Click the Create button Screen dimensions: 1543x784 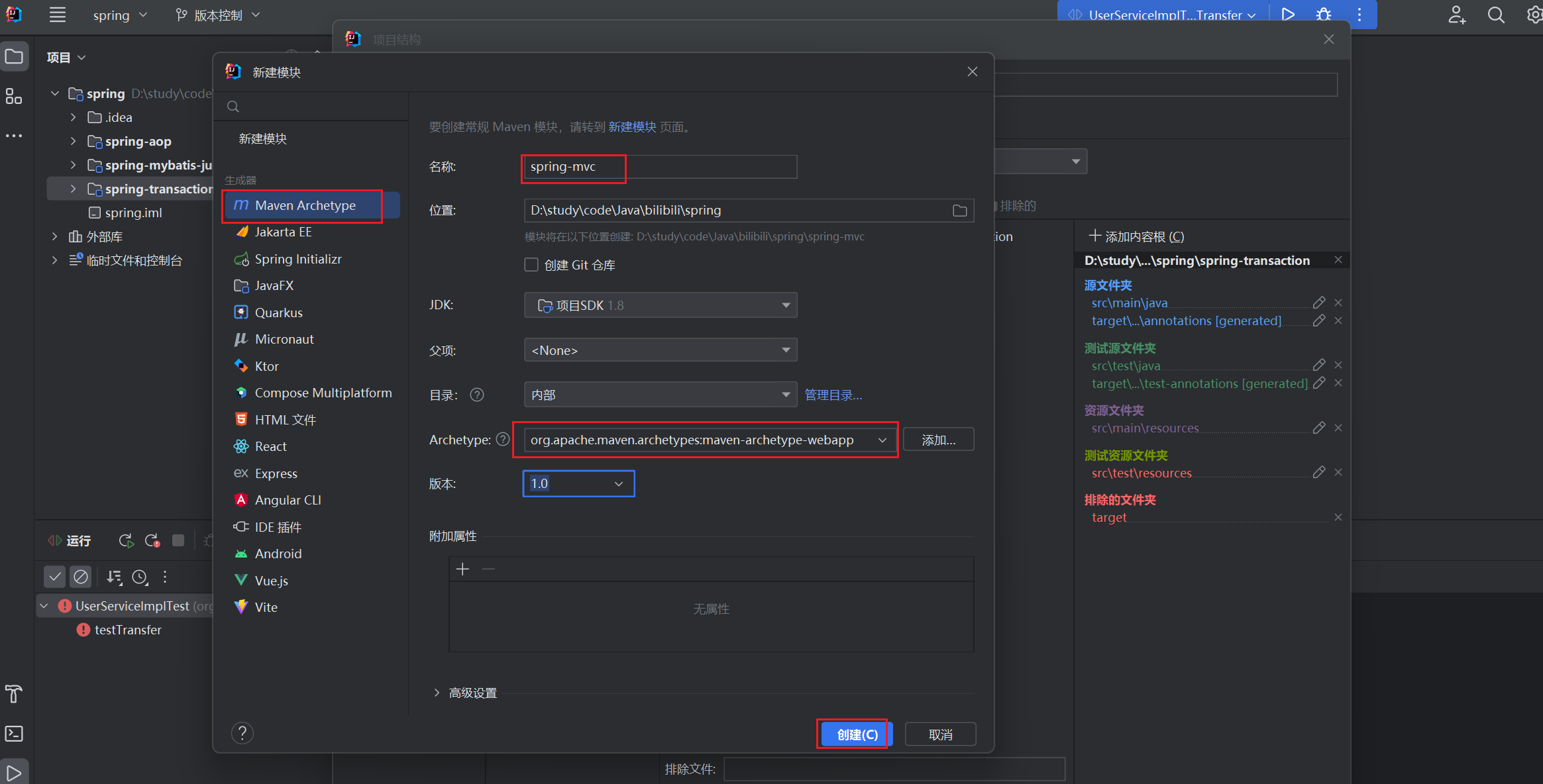pyautogui.click(x=857, y=734)
